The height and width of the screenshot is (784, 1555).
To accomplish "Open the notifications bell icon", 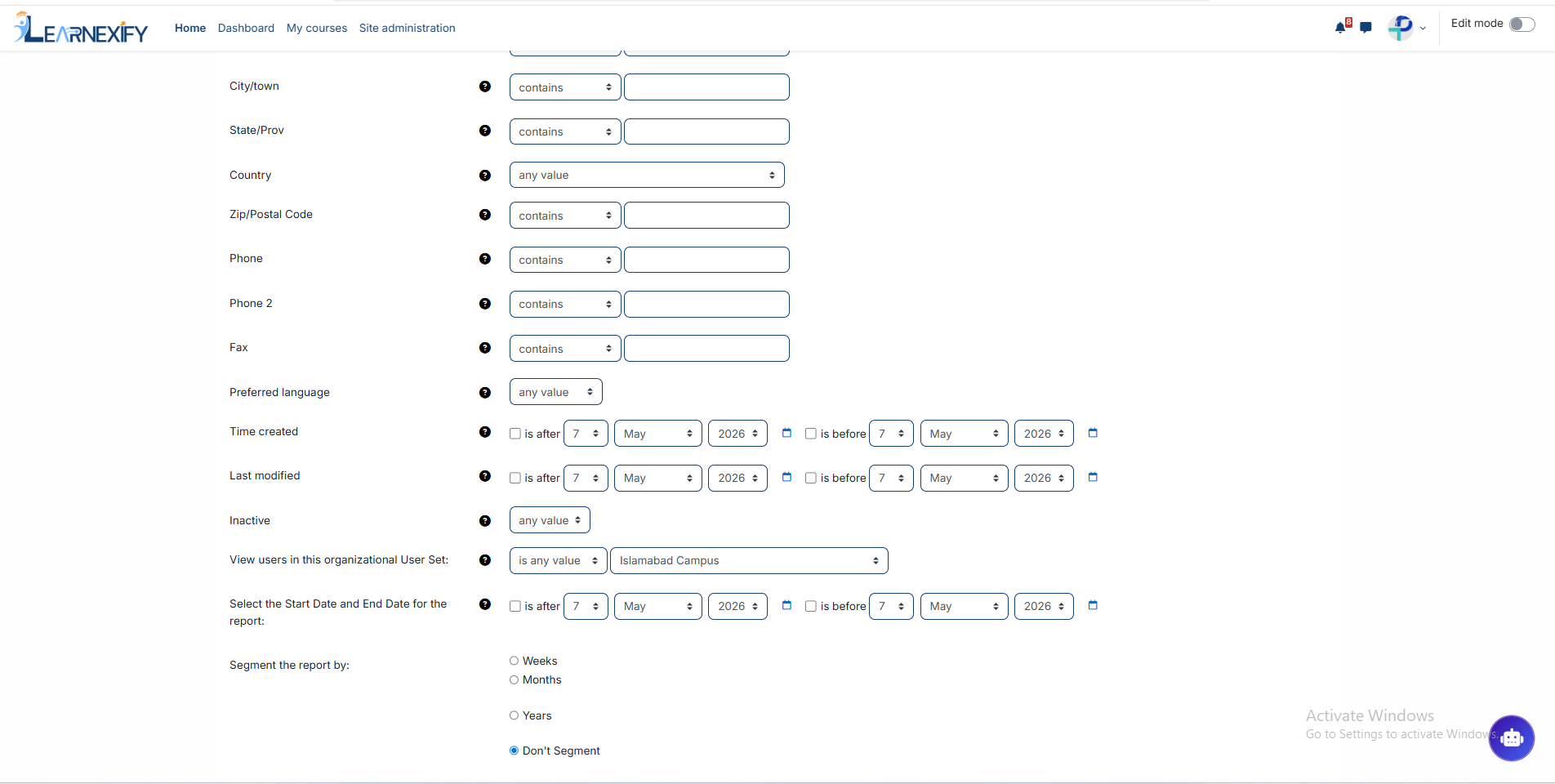I will 1341,28.
